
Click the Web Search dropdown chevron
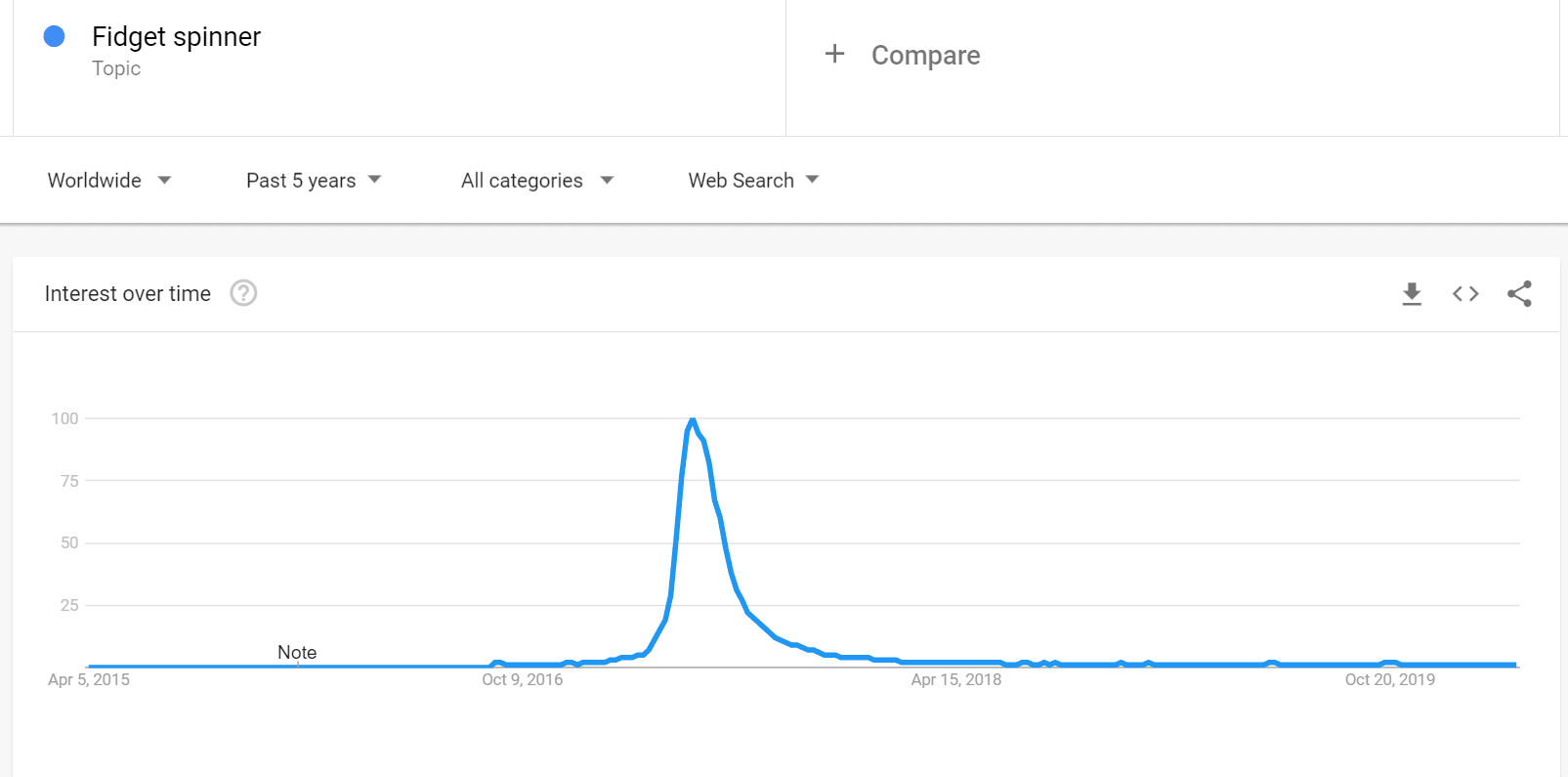click(x=812, y=180)
